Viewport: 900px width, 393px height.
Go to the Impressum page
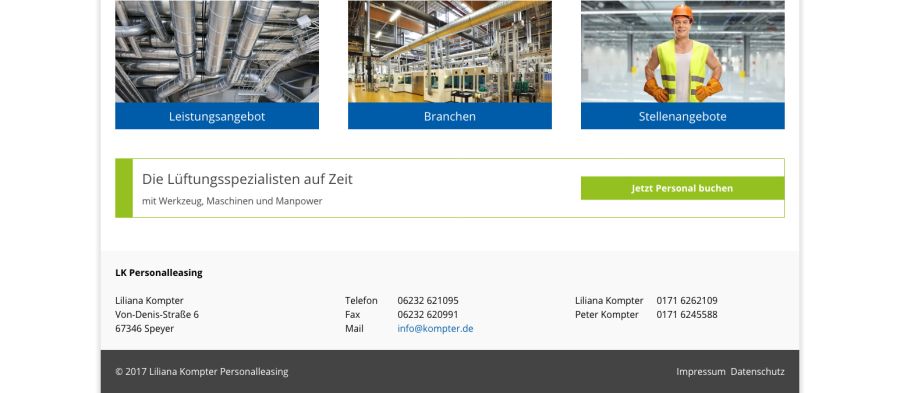click(x=700, y=372)
